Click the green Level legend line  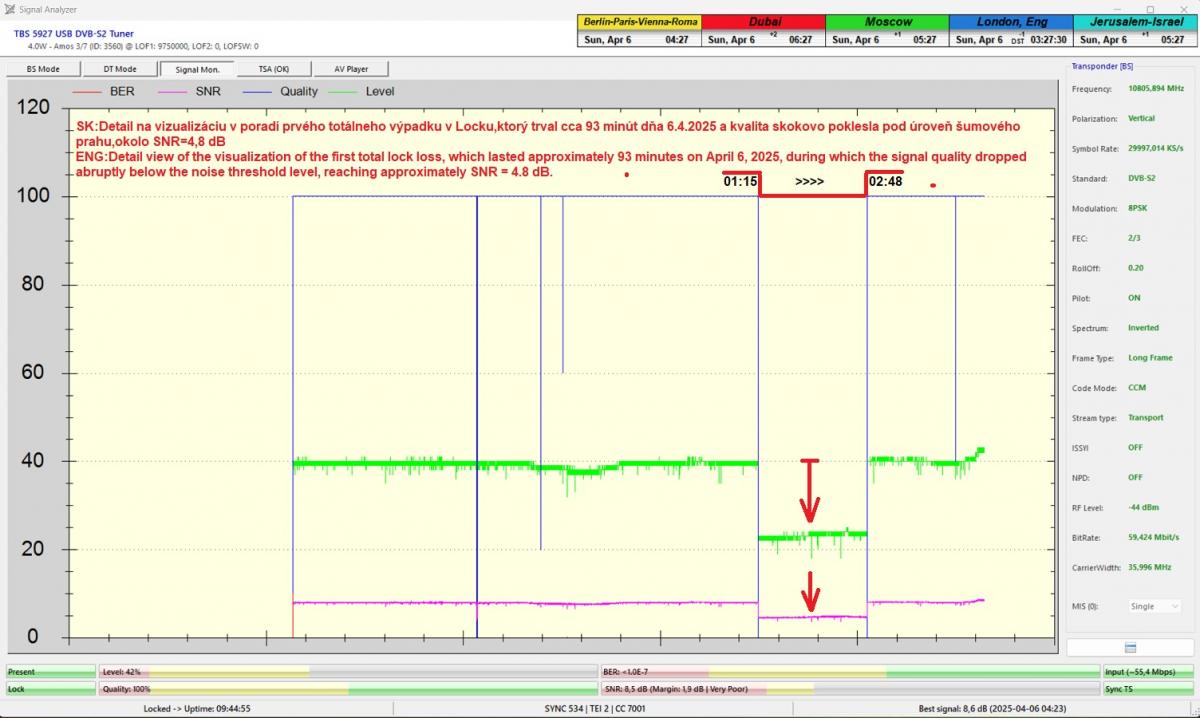[343, 91]
